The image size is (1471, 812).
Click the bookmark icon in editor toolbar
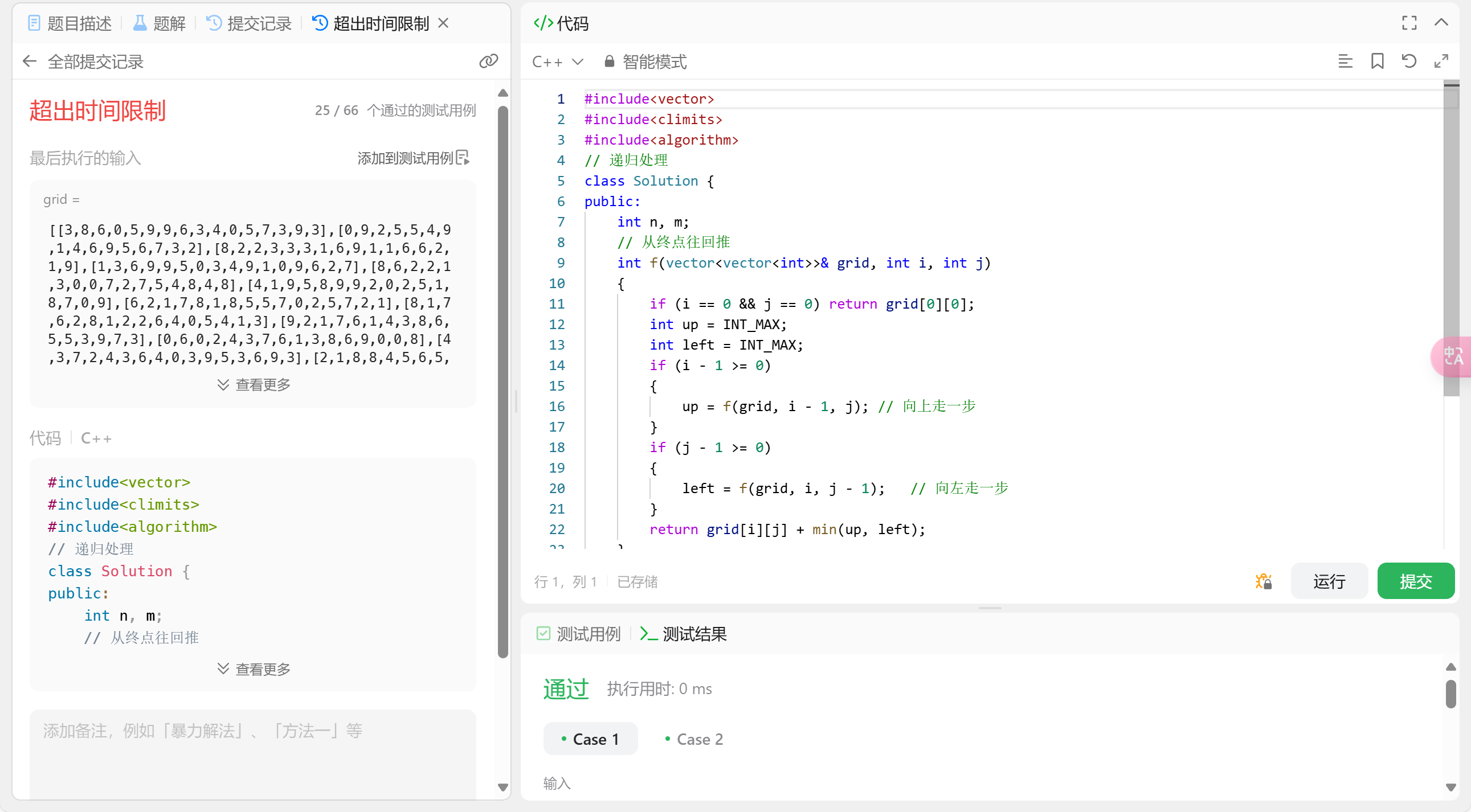coord(1377,61)
